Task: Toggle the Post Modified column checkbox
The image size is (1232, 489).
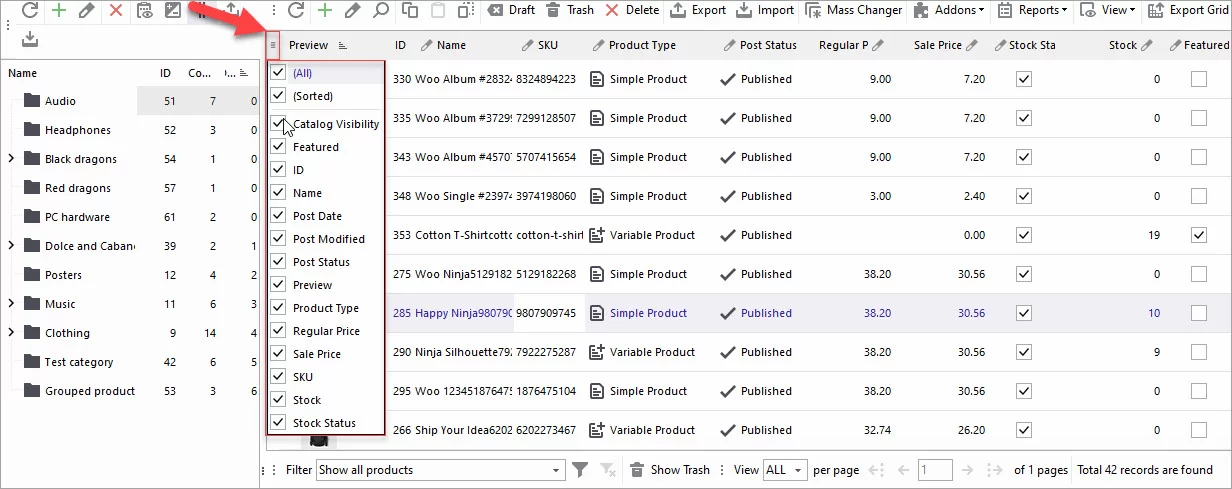Action: 279,239
